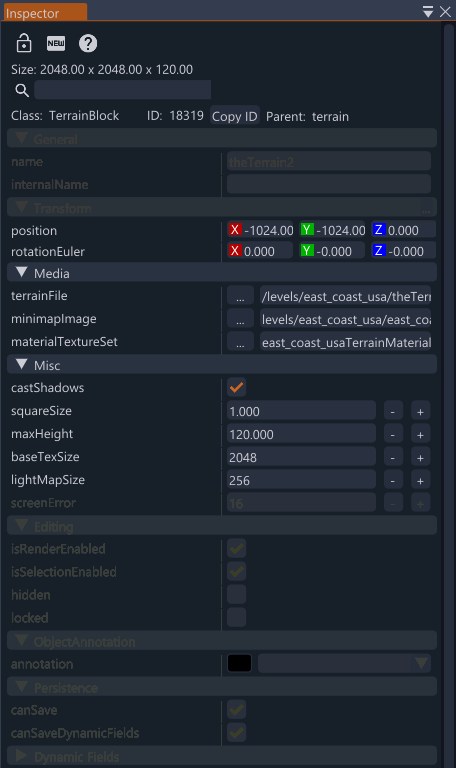Increase maxHeight with plus button
This screenshot has width=456, height=768.
420,434
